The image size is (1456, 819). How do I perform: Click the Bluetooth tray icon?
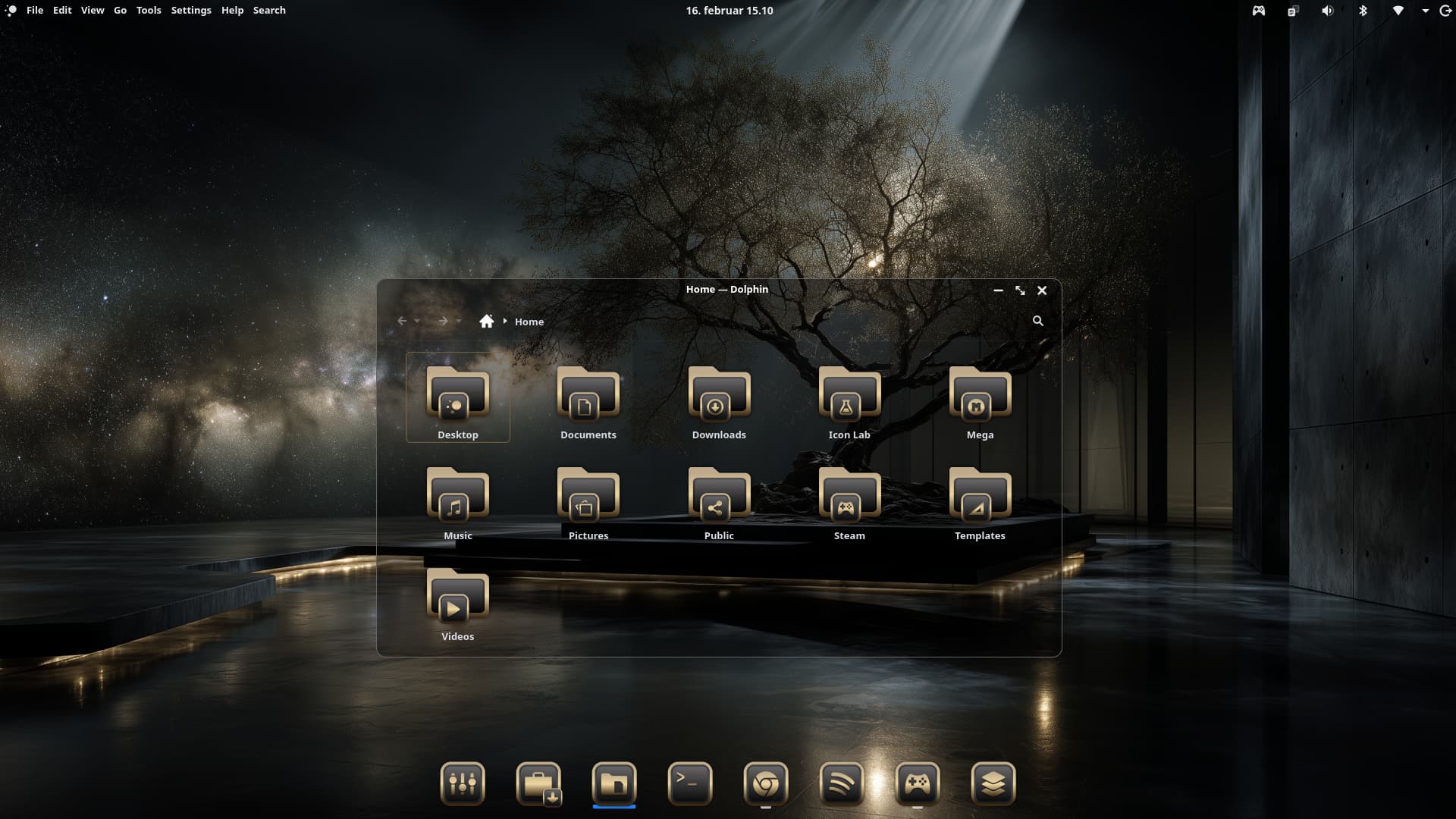[1363, 11]
